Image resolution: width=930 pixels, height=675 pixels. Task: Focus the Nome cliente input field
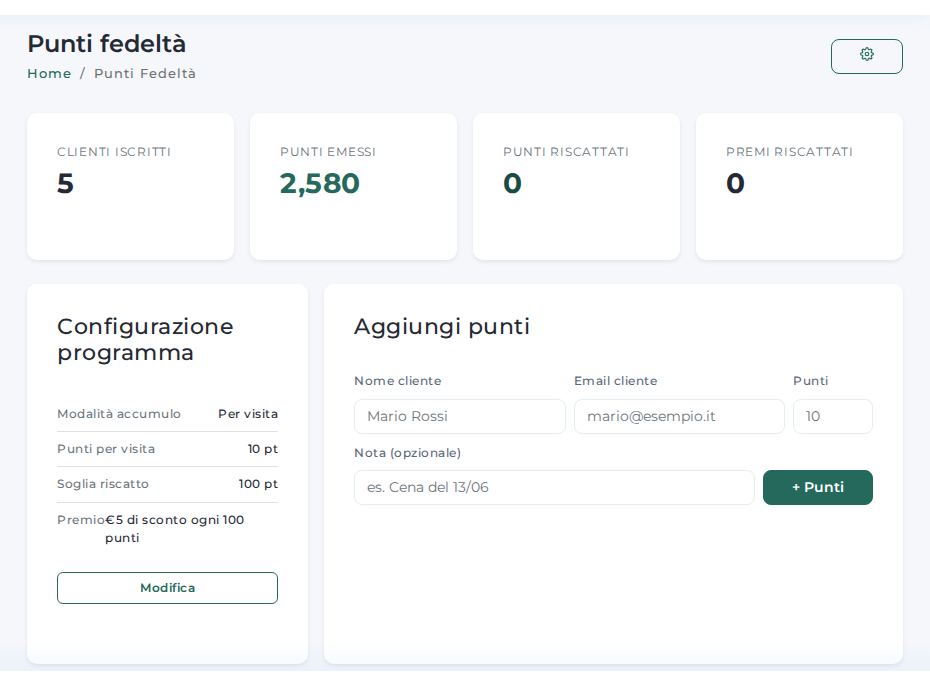point(460,416)
